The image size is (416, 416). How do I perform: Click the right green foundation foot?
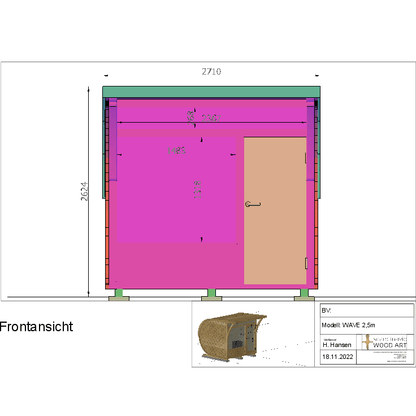pos(304,295)
